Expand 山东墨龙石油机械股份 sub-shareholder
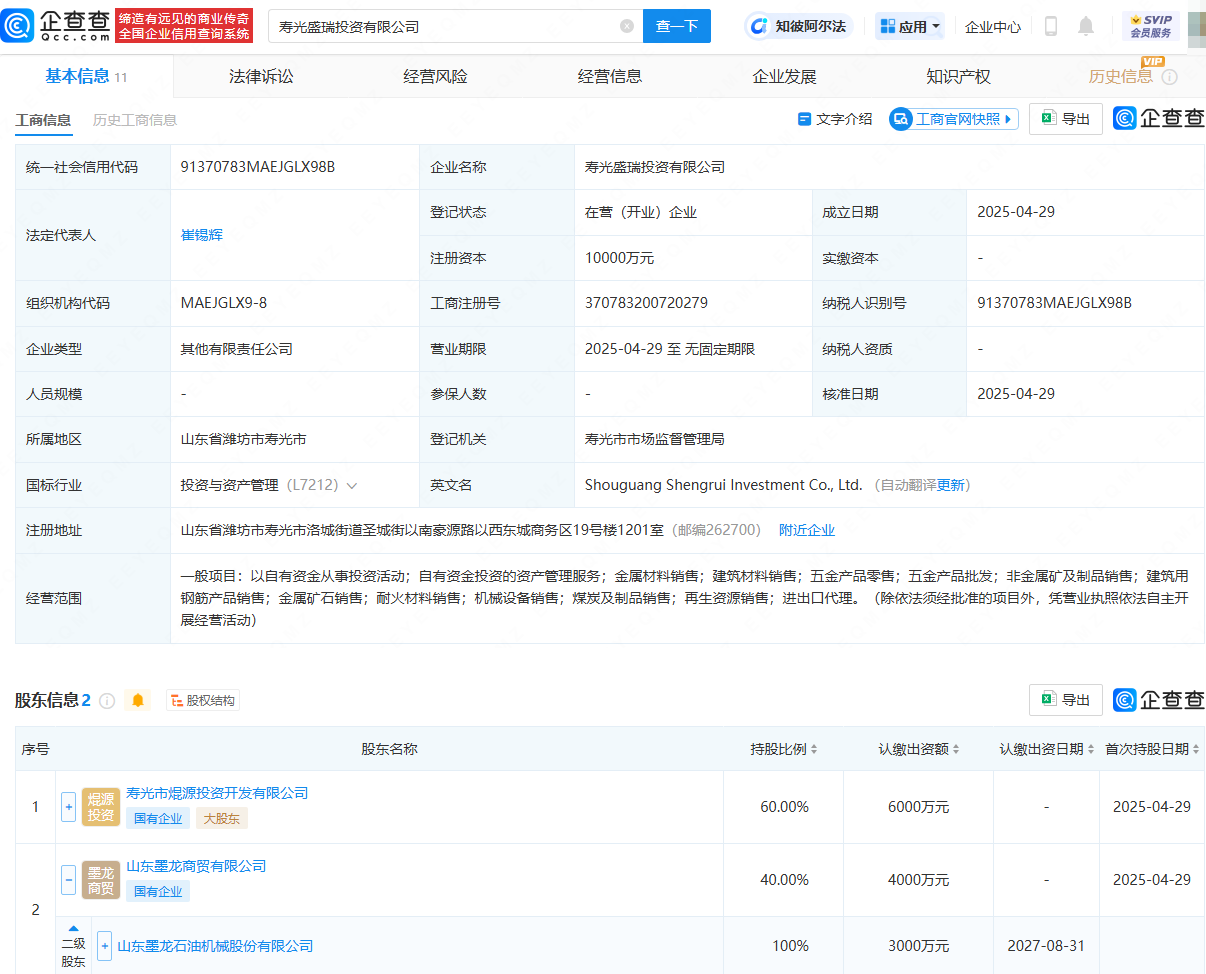 (x=104, y=945)
